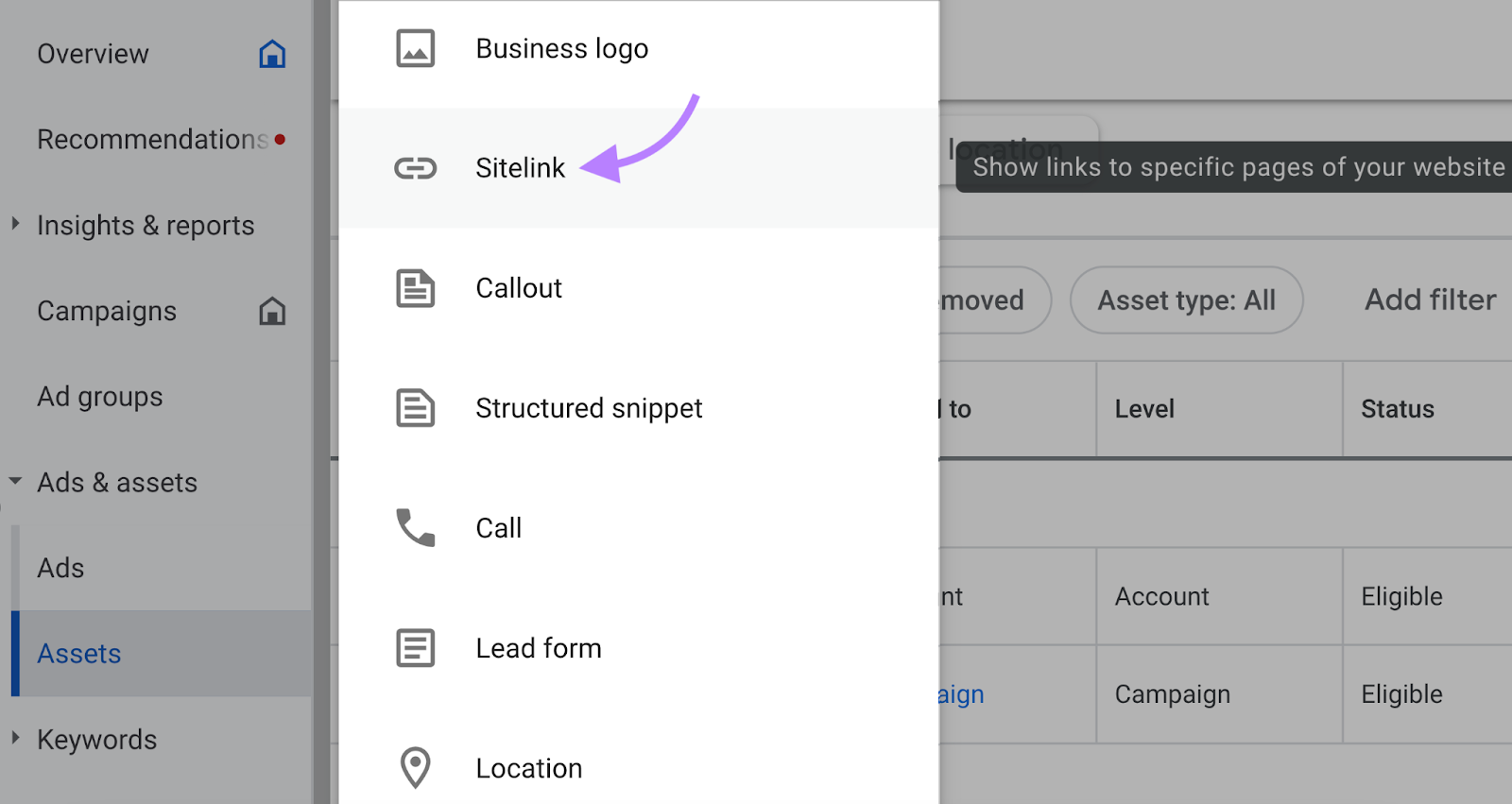The height and width of the screenshot is (804, 1512).
Task: Click the Callout document icon
Action: (x=415, y=288)
